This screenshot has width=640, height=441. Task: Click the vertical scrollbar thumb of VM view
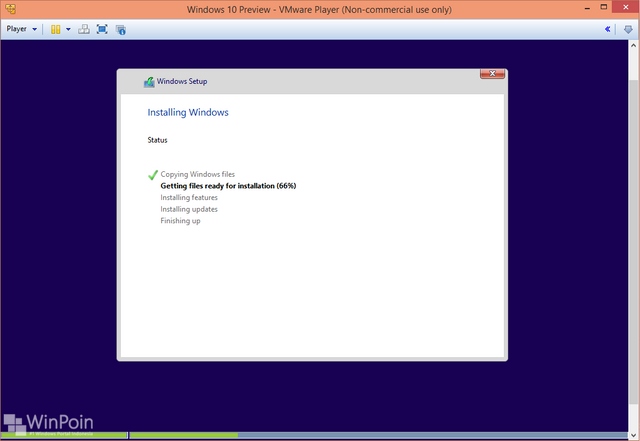tap(633, 241)
